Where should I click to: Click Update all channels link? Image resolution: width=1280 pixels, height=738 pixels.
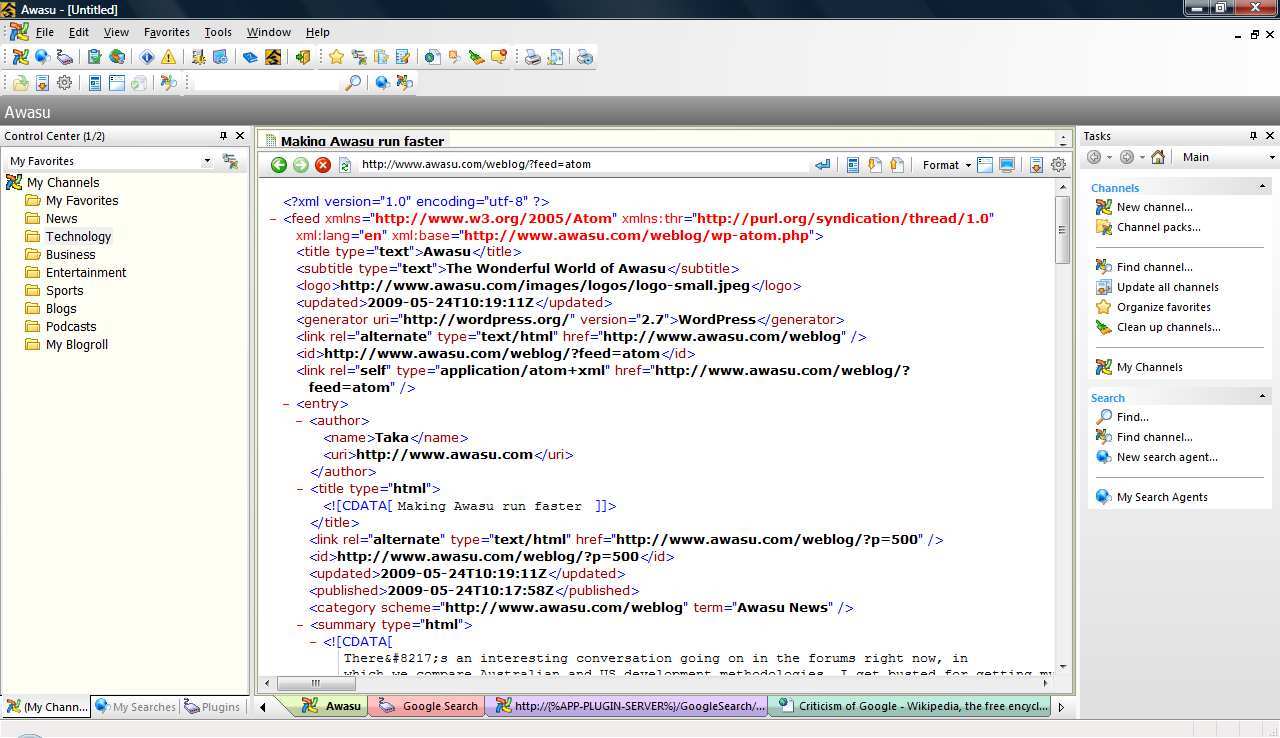(x=1167, y=287)
